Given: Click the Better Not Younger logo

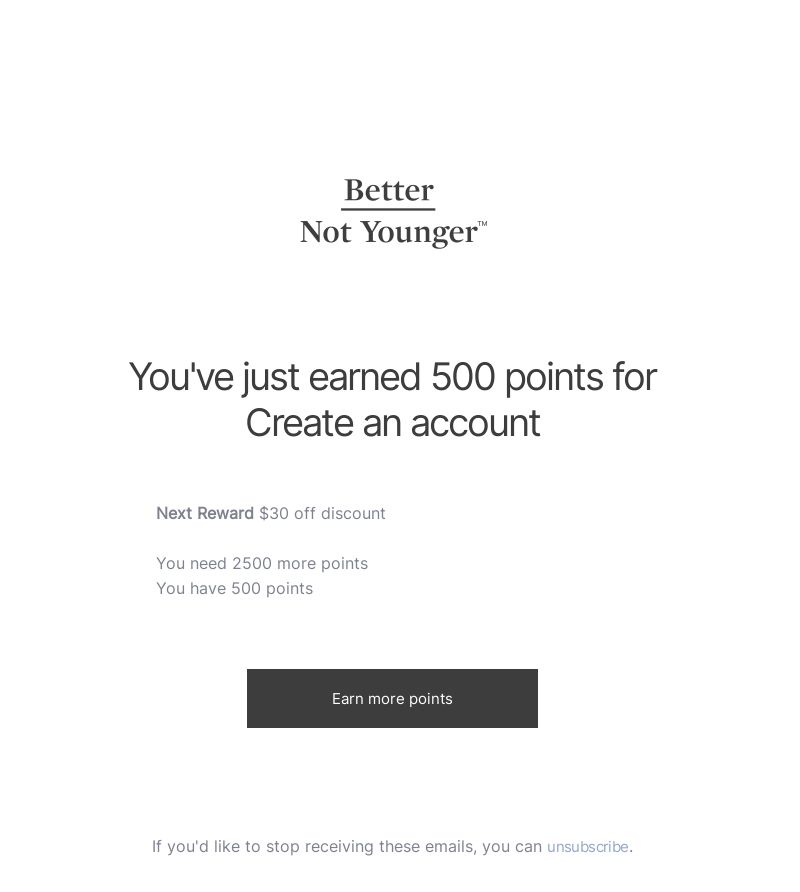Looking at the screenshot, I should click(x=393, y=212).
